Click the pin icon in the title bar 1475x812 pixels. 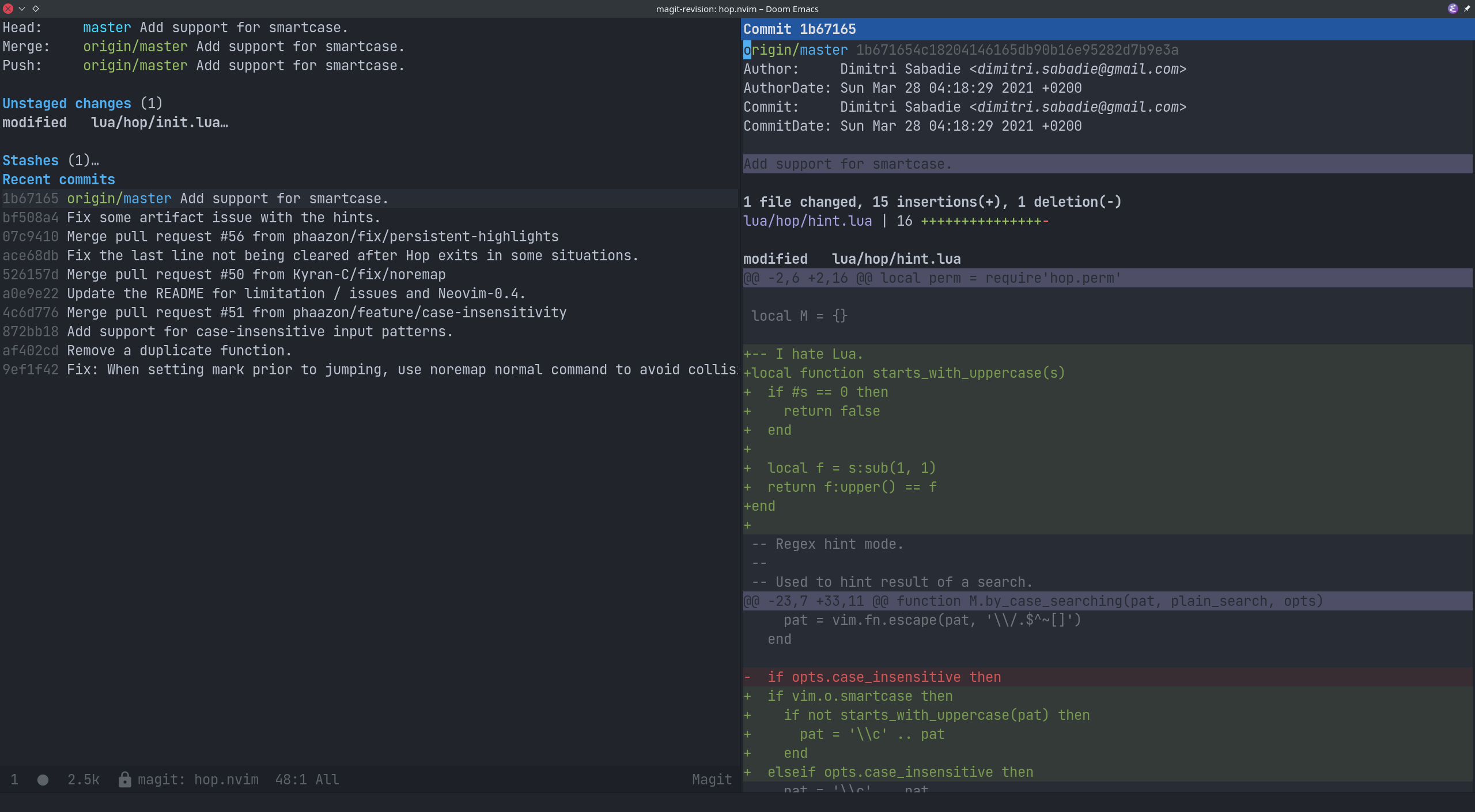point(1468,8)
